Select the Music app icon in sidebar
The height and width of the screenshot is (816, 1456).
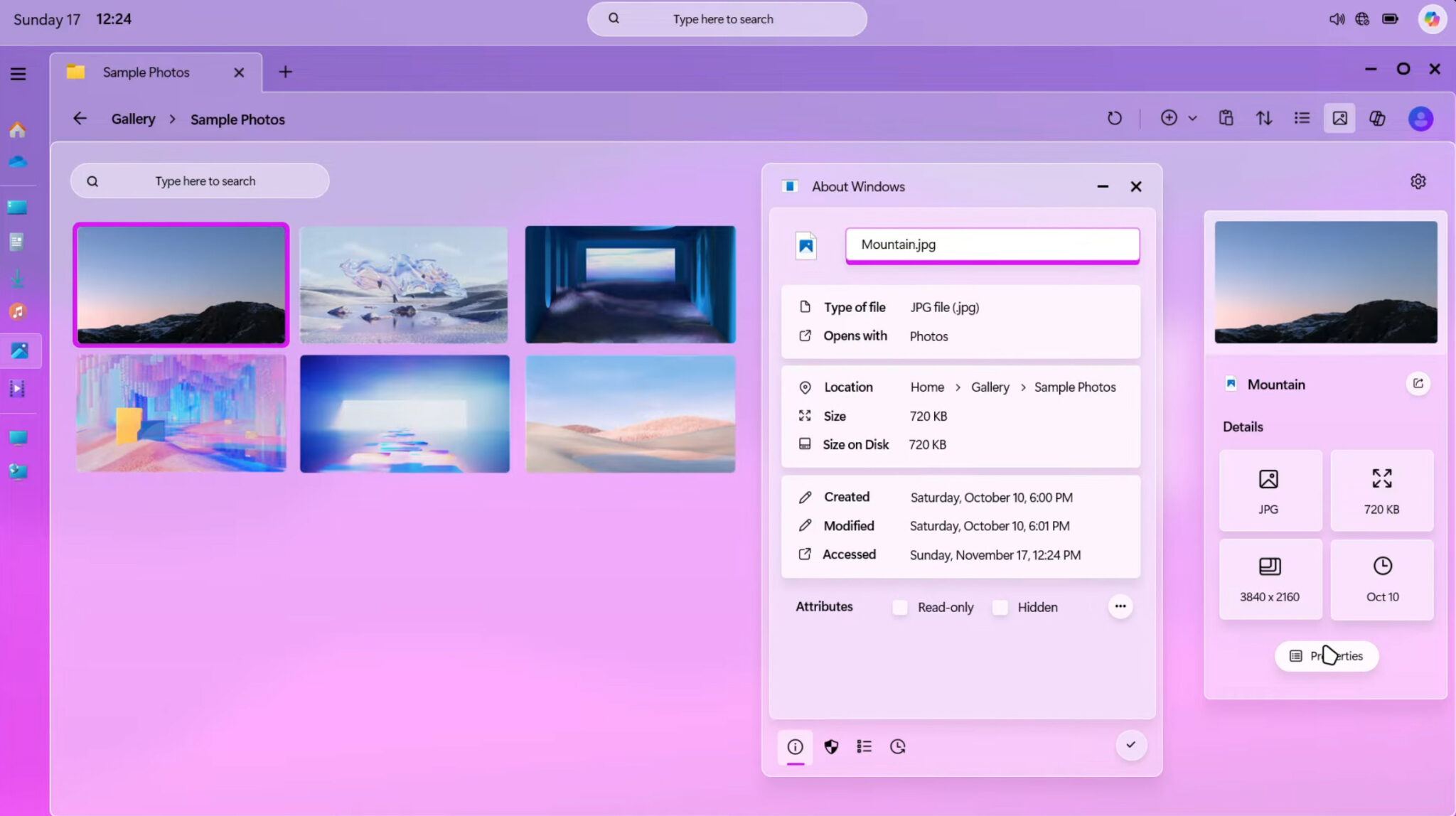(x=17, y=311)
